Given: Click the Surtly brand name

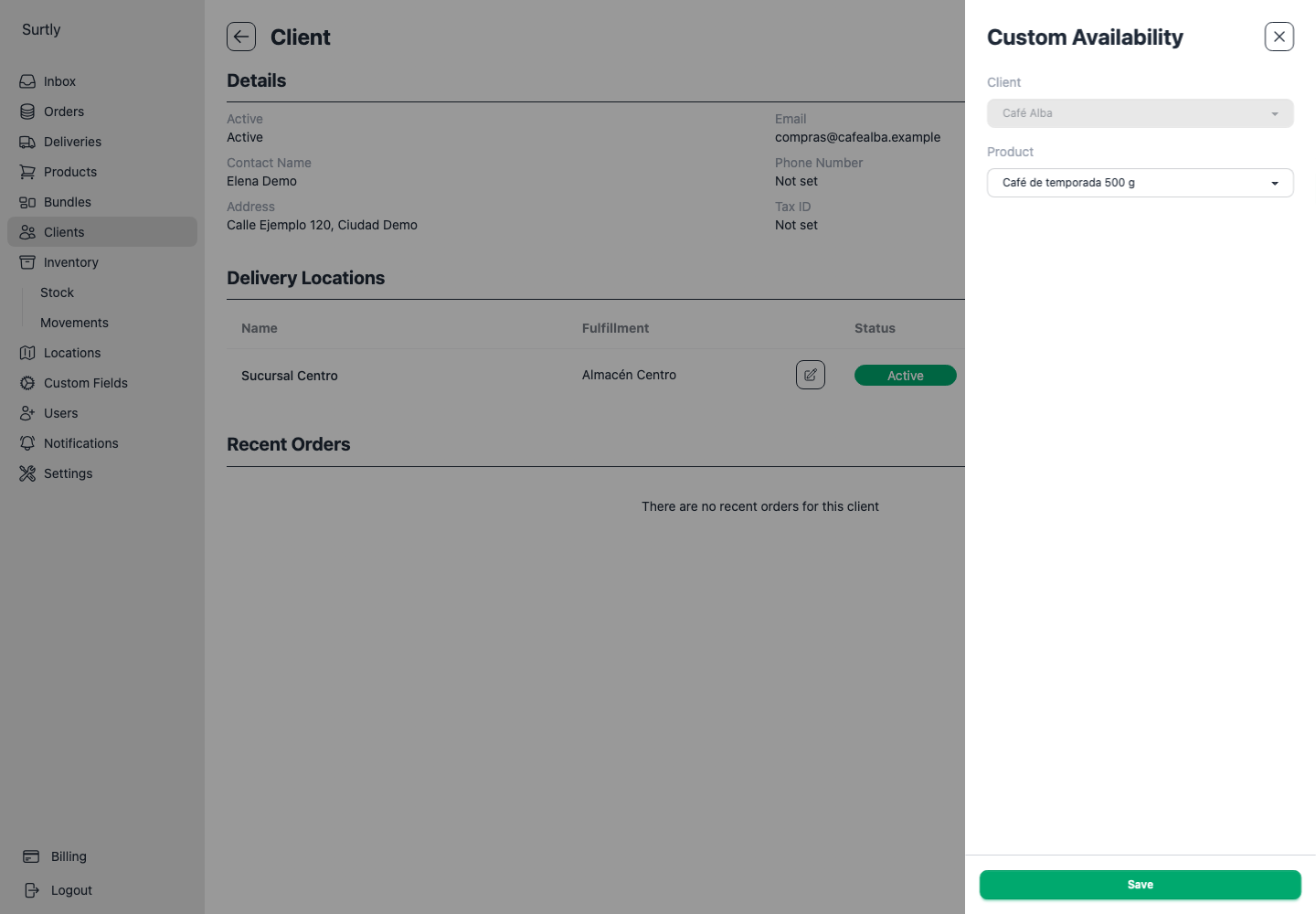Looking at the screenshot, I should point(41,29).
